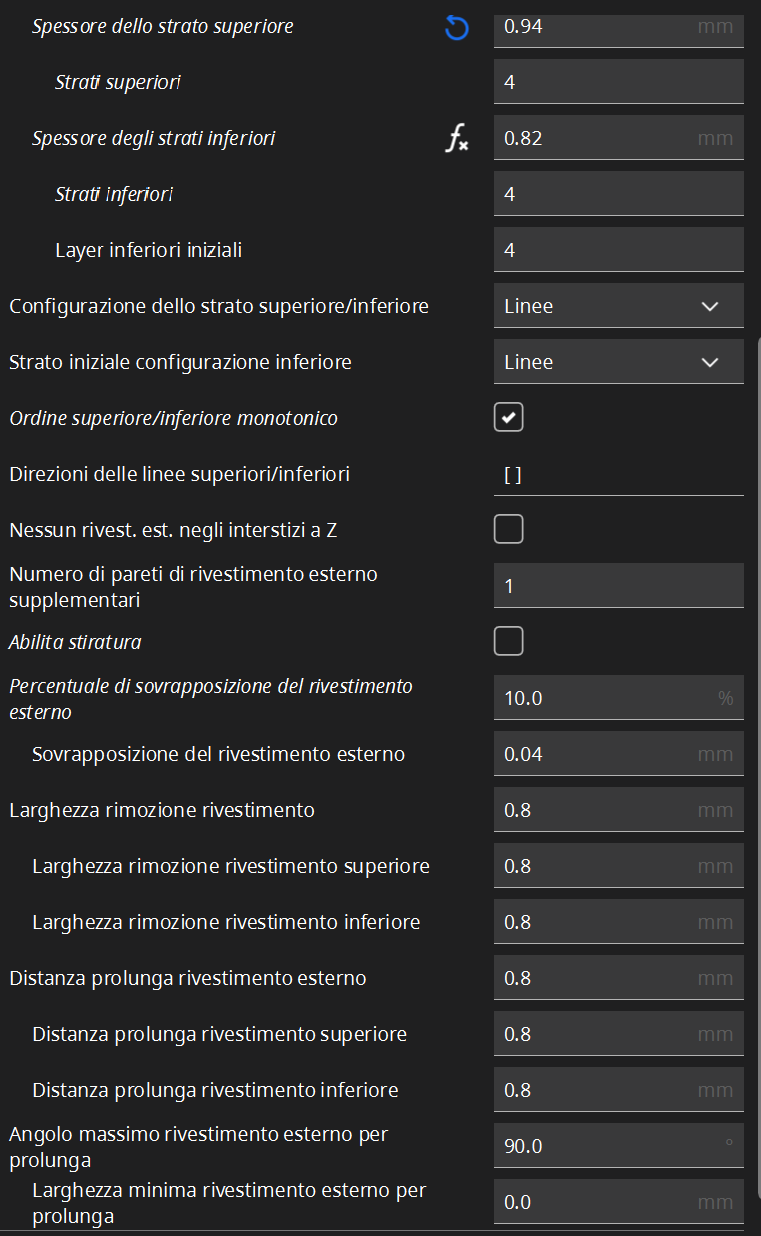Enable the Abilita stiratura checkbox
This screenshot has height=1236, width=761.
click(x=509, y=642)
